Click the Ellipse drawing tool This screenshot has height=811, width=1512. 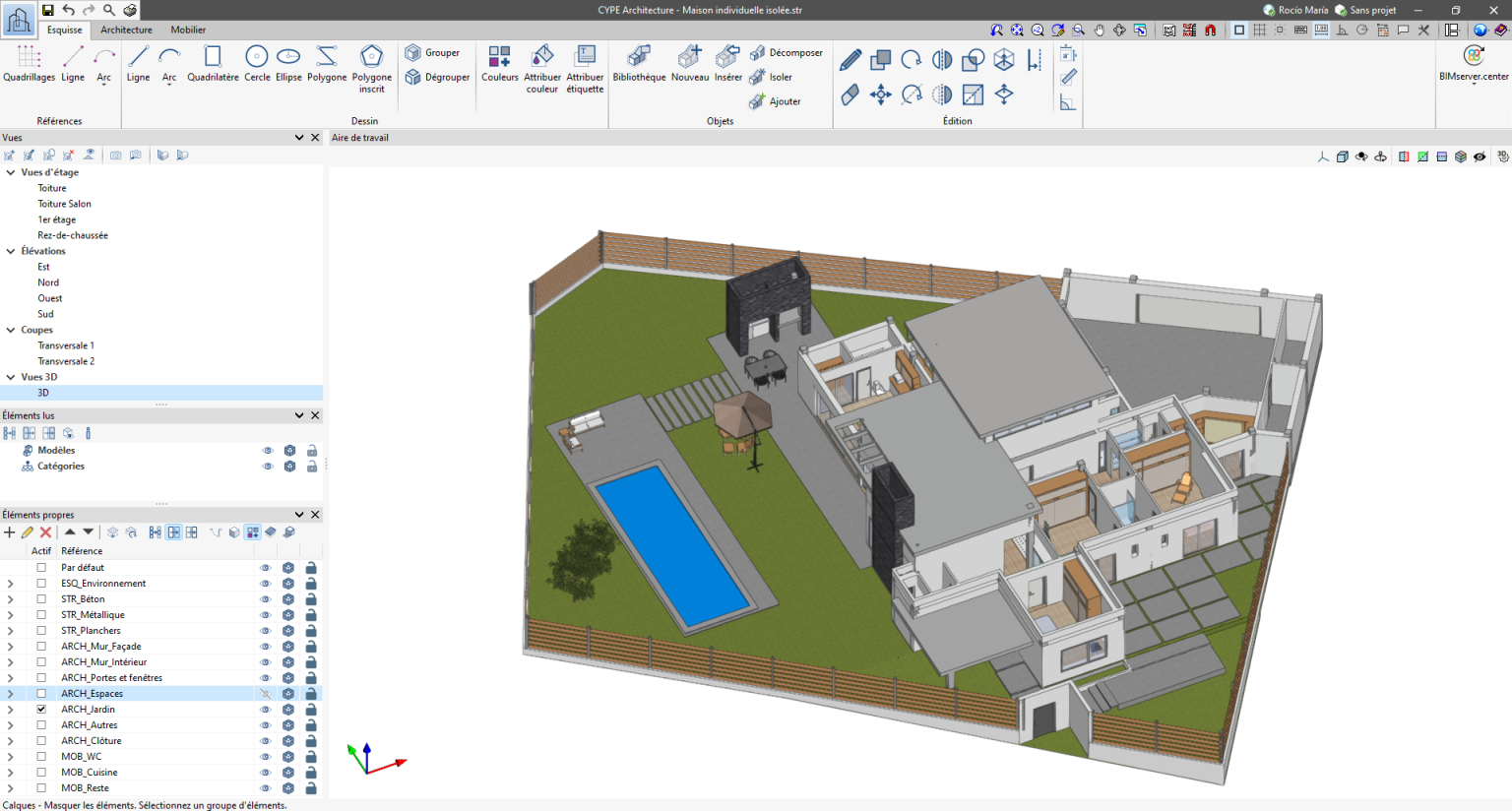(288, 63)
